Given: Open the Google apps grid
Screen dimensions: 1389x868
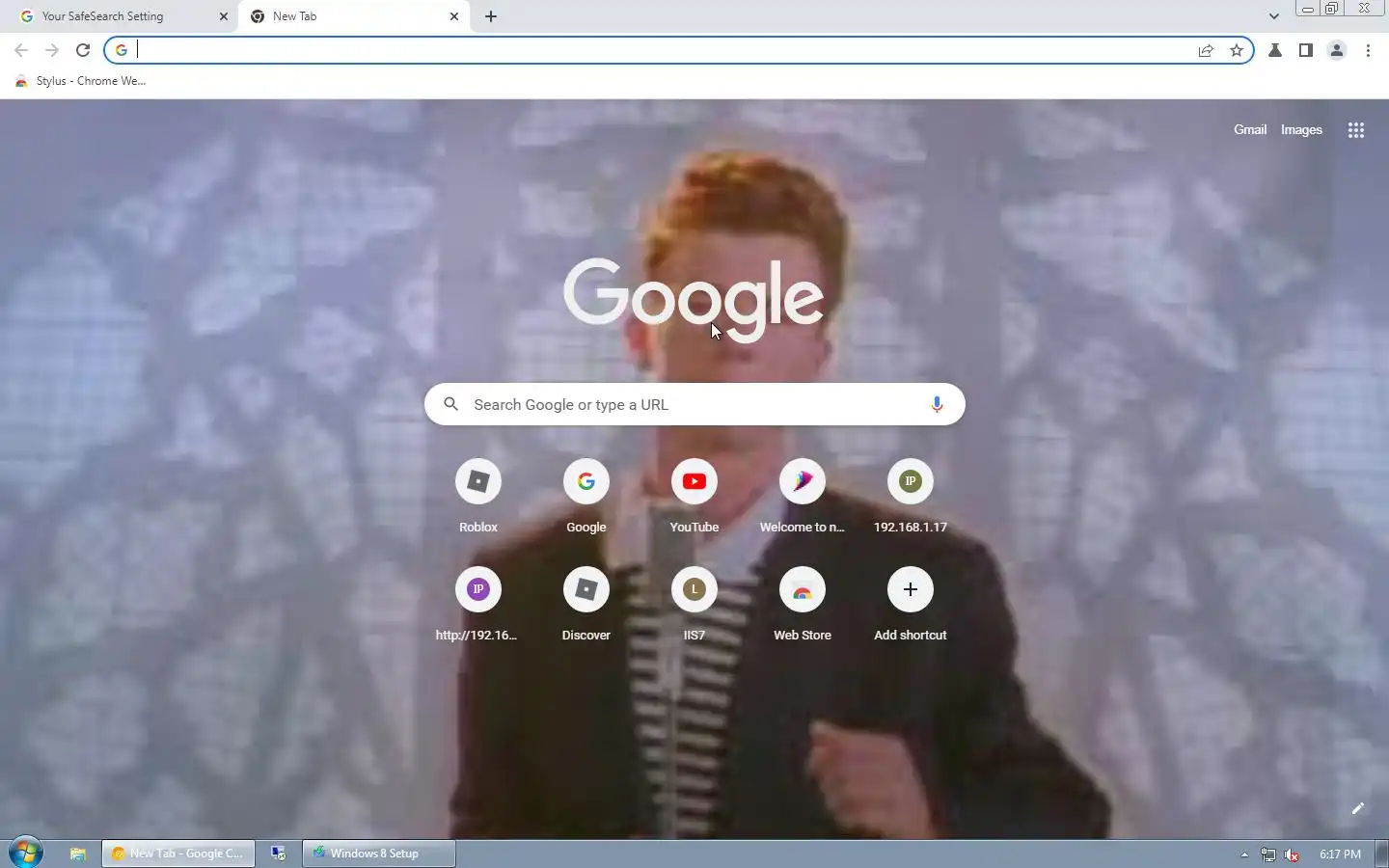Looking at the screenshot, I should pyautogui.click(x=1355, y=130).
